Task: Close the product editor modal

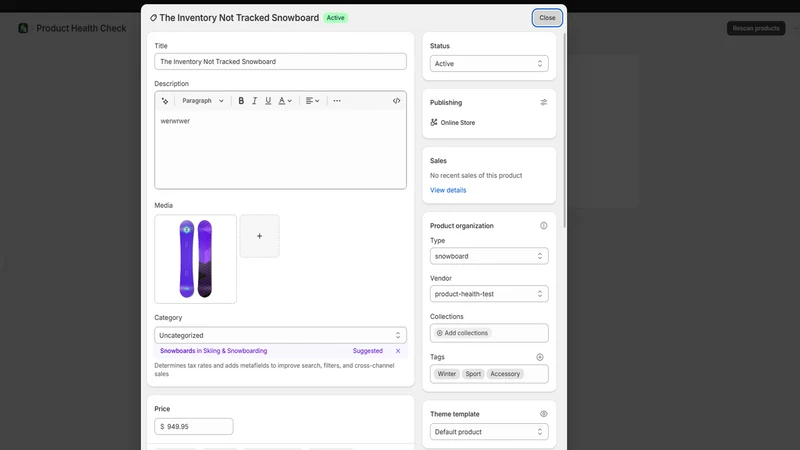Action: coord(547,18)
